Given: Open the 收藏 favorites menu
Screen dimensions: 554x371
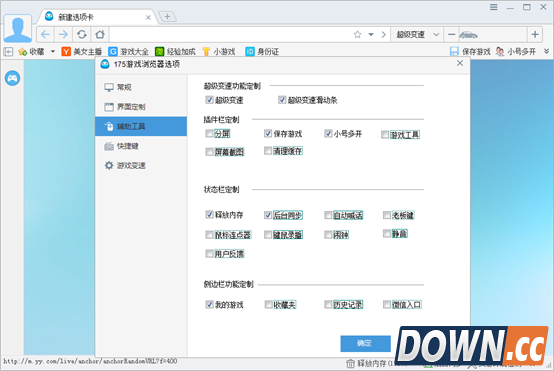Looking at the screenshot, I should (31, 52).
